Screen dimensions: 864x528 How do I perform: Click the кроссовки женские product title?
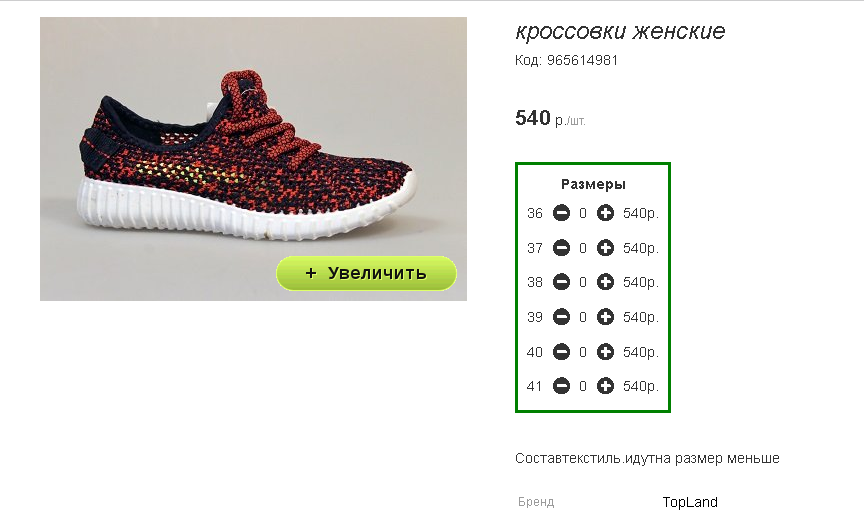coord(620,31)
